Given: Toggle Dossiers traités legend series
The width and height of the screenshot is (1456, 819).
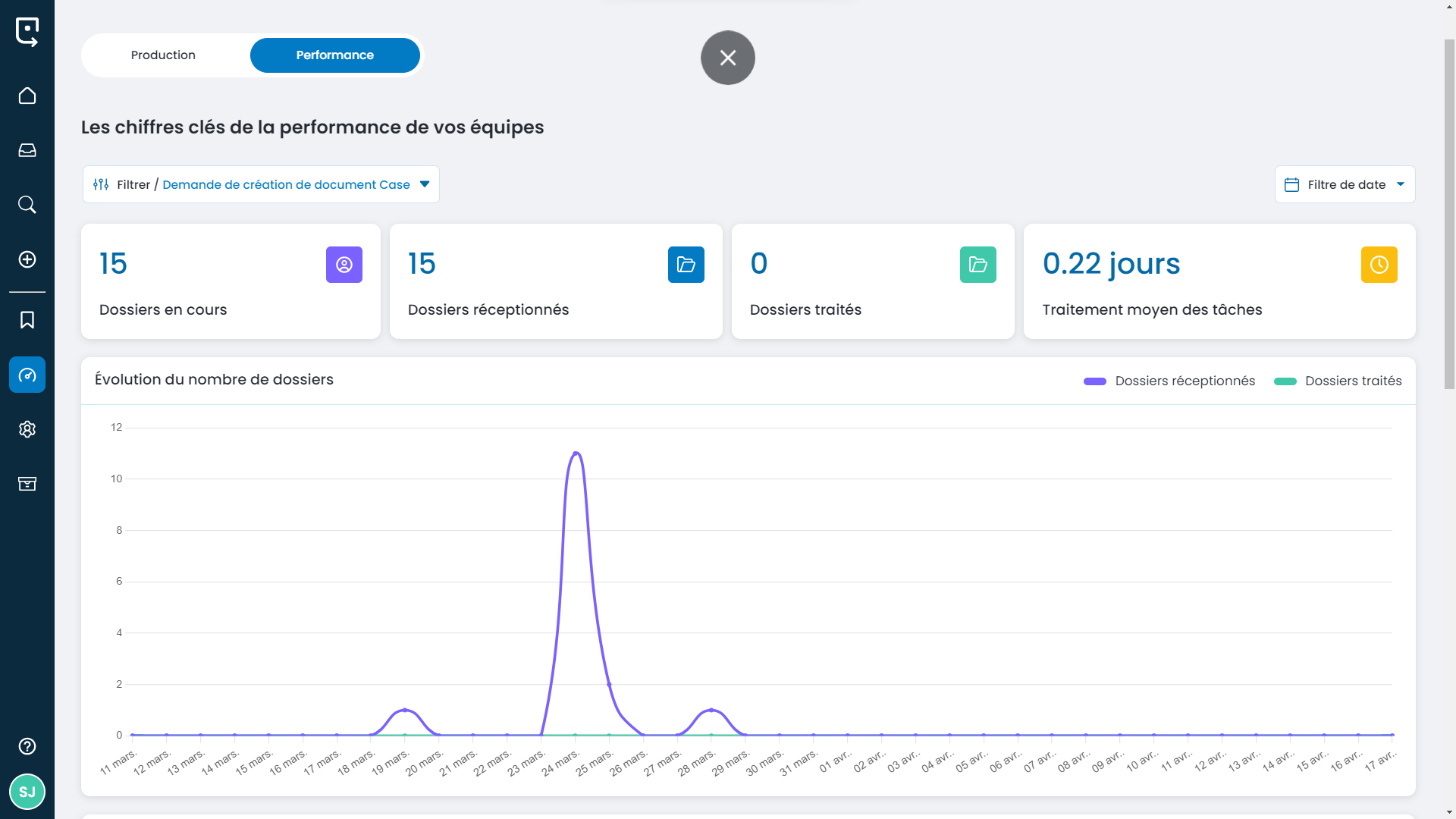Looking at the screenshot, I should point(1338,381).
